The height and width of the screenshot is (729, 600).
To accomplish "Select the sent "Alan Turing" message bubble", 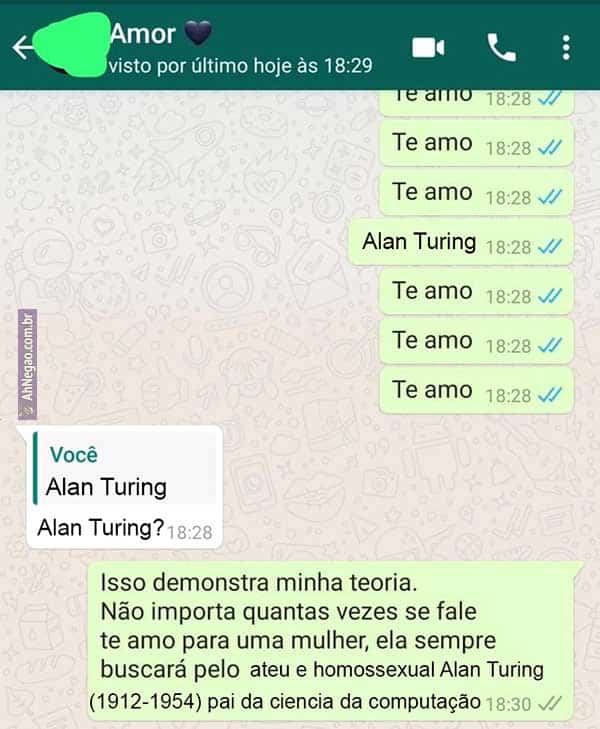I will point(461,243).
